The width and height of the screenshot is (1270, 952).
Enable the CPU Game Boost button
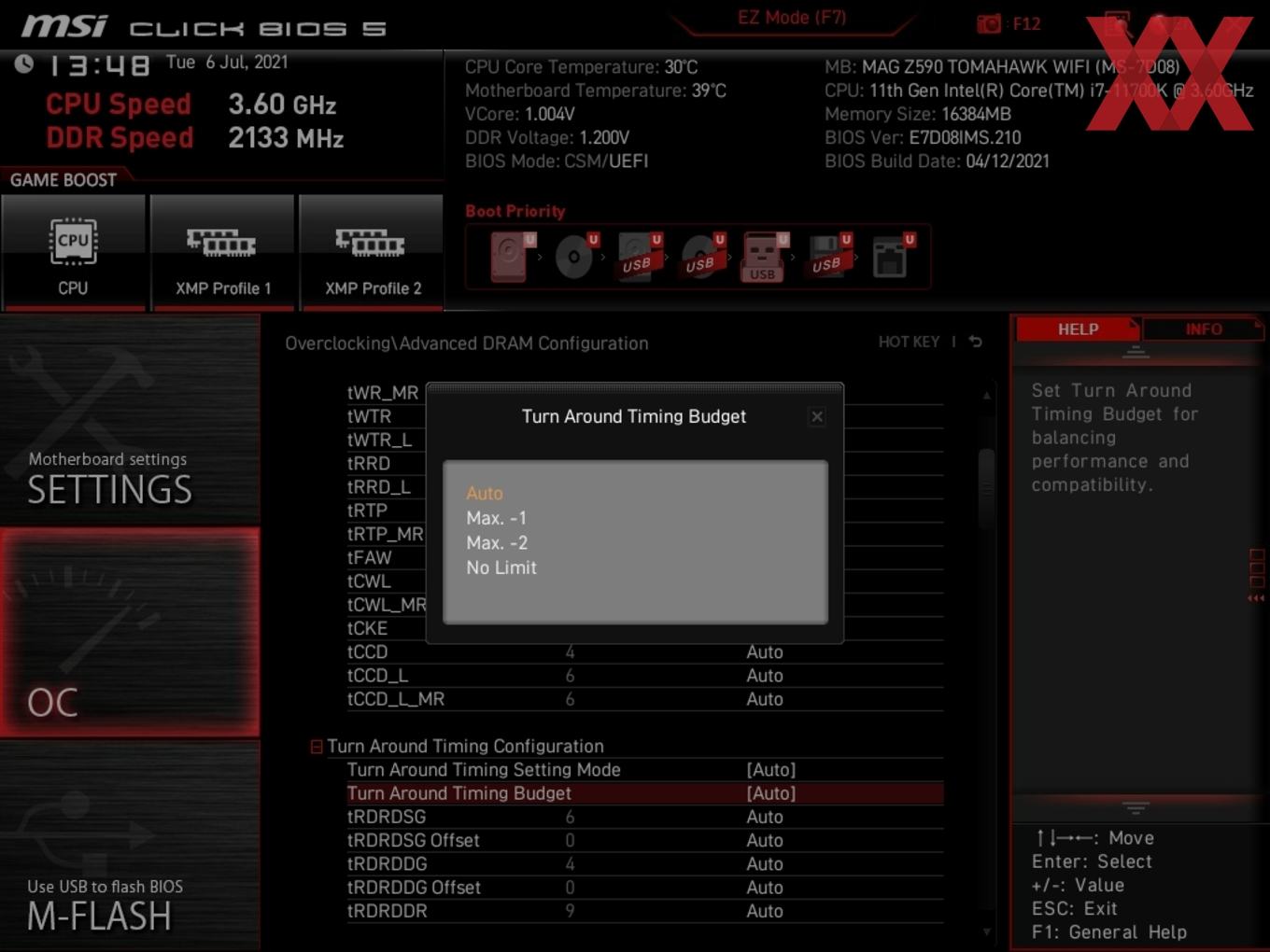[x=73, y=252]
